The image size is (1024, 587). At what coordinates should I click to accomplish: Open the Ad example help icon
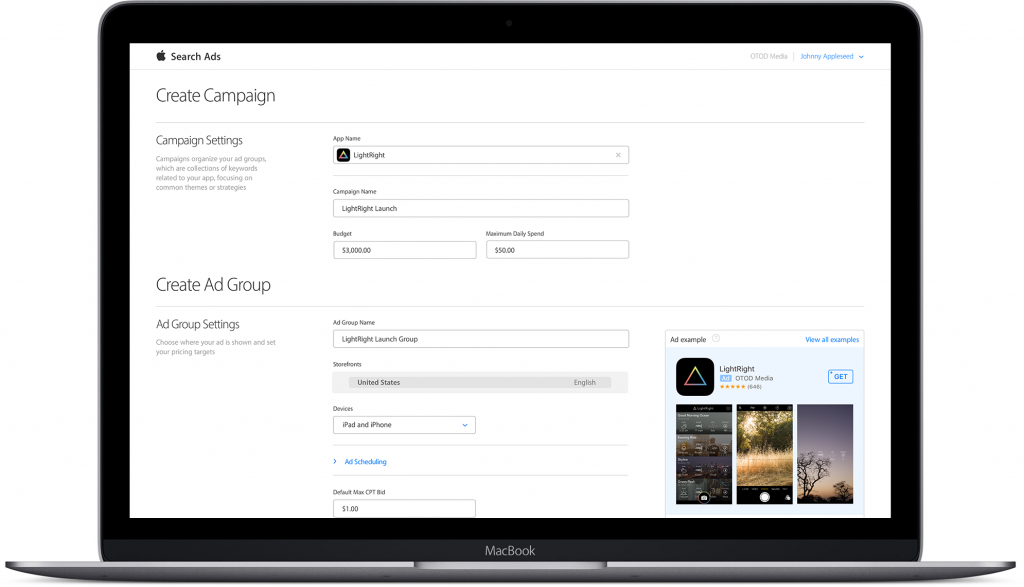point(716,338)
